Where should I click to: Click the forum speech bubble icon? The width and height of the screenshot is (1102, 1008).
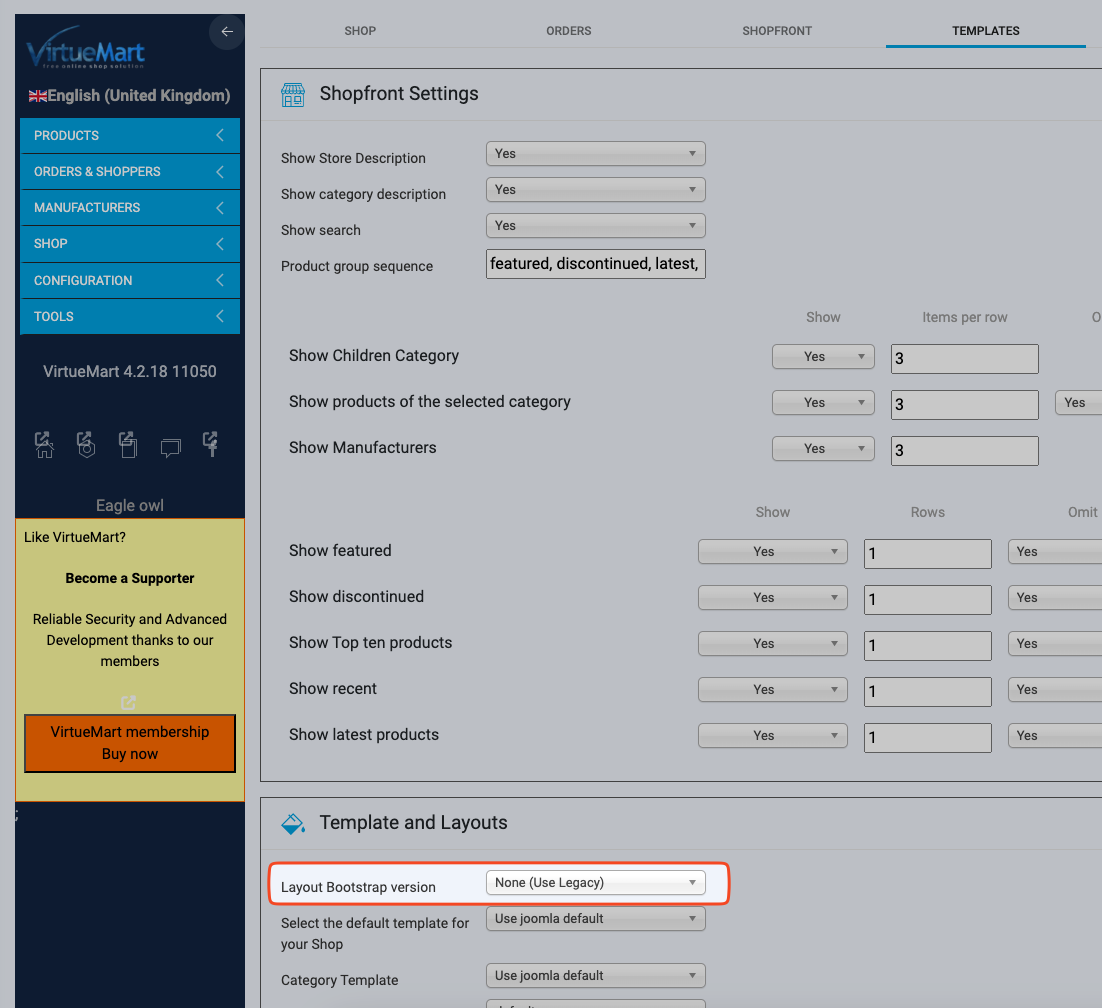coord(170,448)
